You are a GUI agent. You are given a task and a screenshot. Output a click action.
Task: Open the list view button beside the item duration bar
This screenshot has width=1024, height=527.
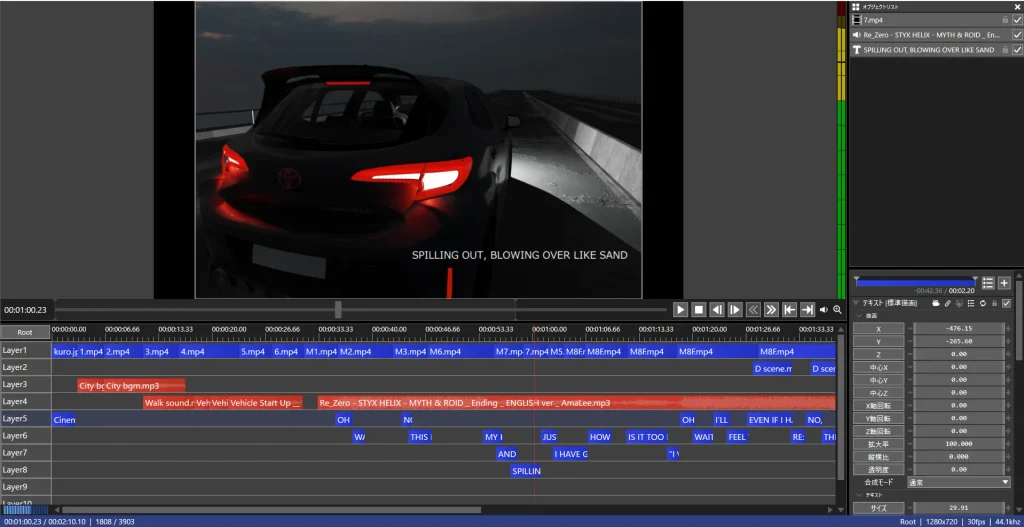click(x=988, y=283)
